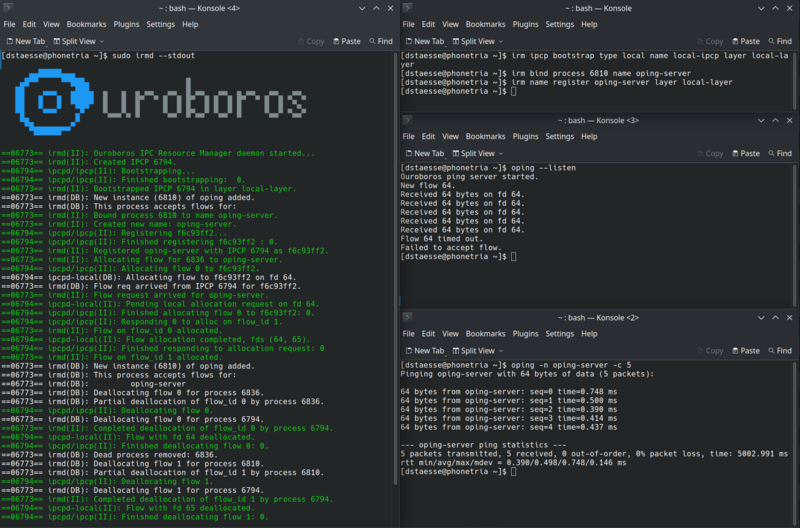Click Copy button in Konsole <2> toolbar
Screen dimensions: 800x528
709,351
